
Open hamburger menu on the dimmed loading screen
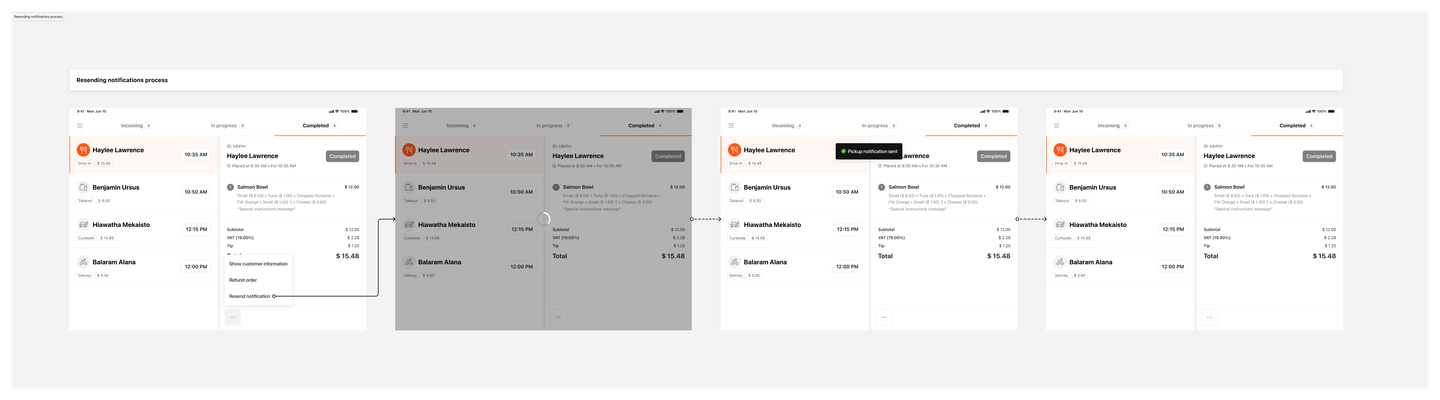405,126
